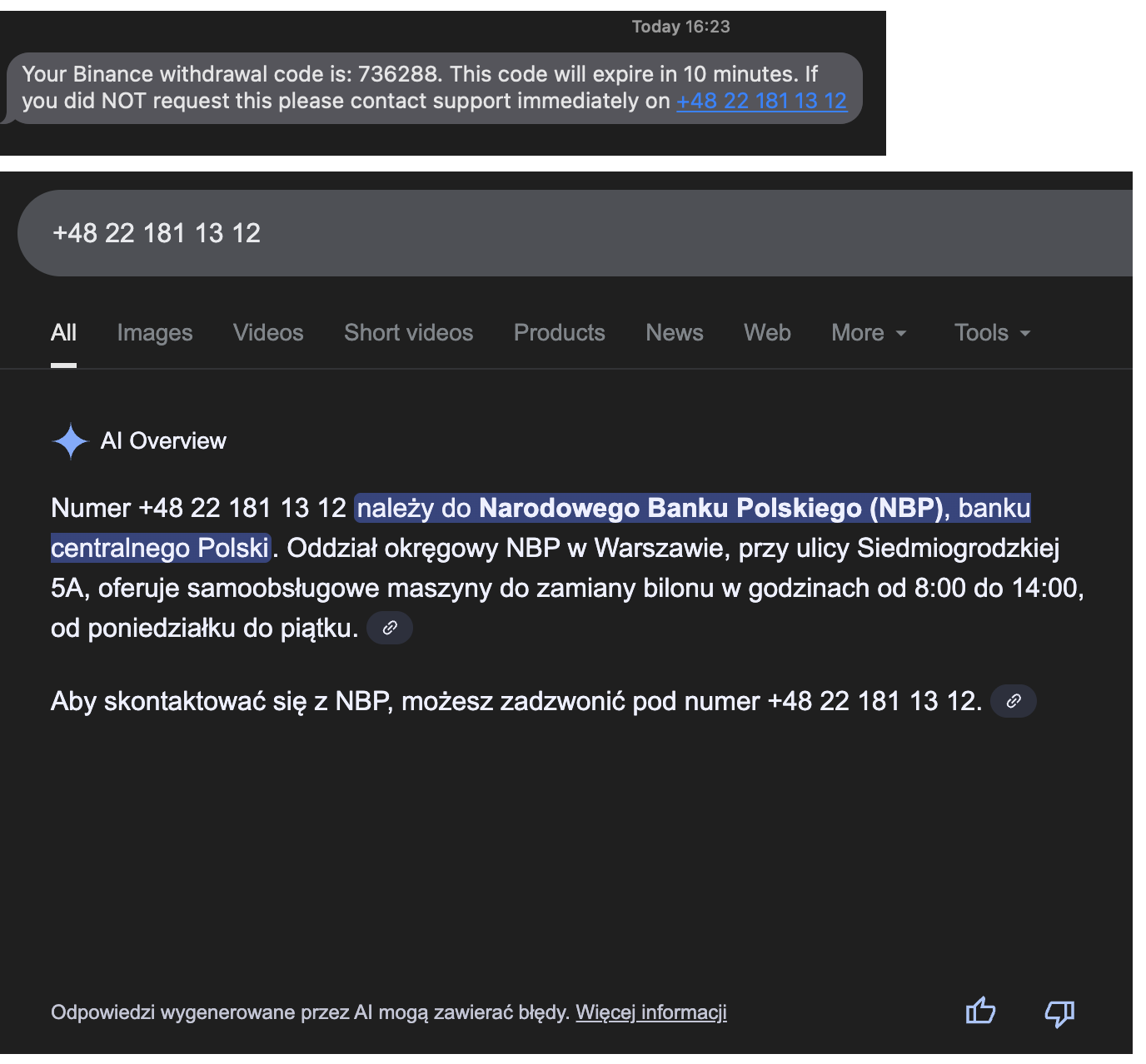Viewport: 1146px width, 1064px height.
Task: Click the 'Today 16:23' message timestamp
Action: point(680,27)
